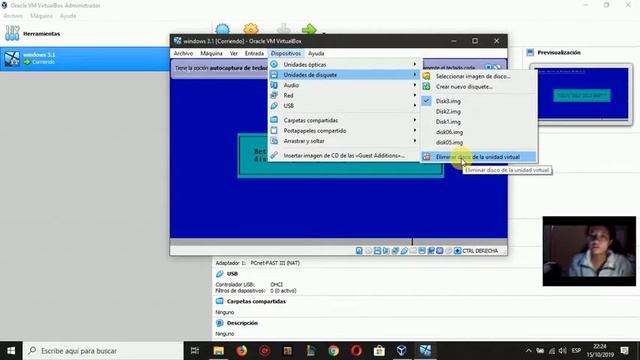Click the display indicator in VM status bar
Viewport: 640px width, 360px height.
[422, 251]
